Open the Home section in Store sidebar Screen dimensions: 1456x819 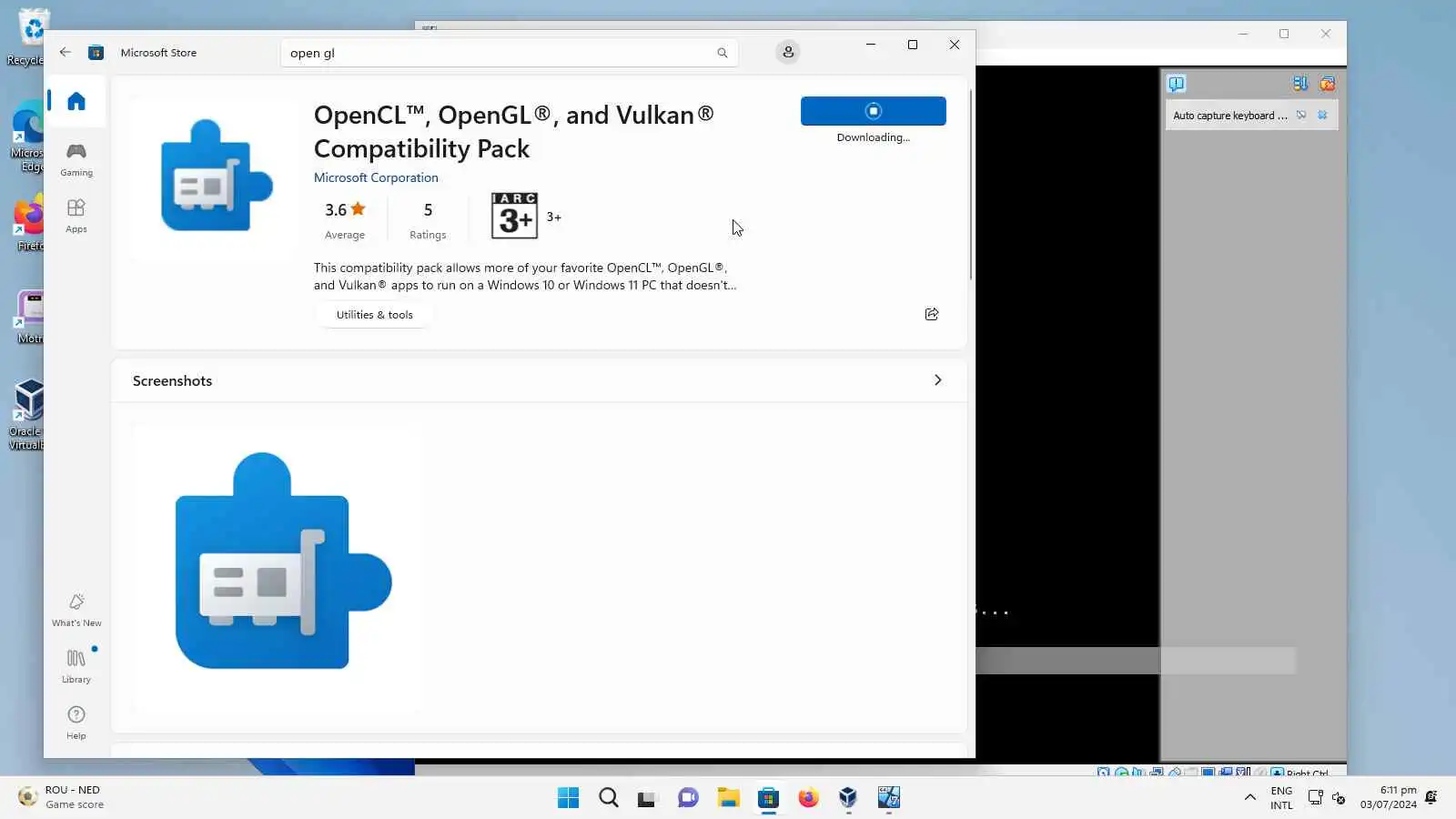coord(76,101)
